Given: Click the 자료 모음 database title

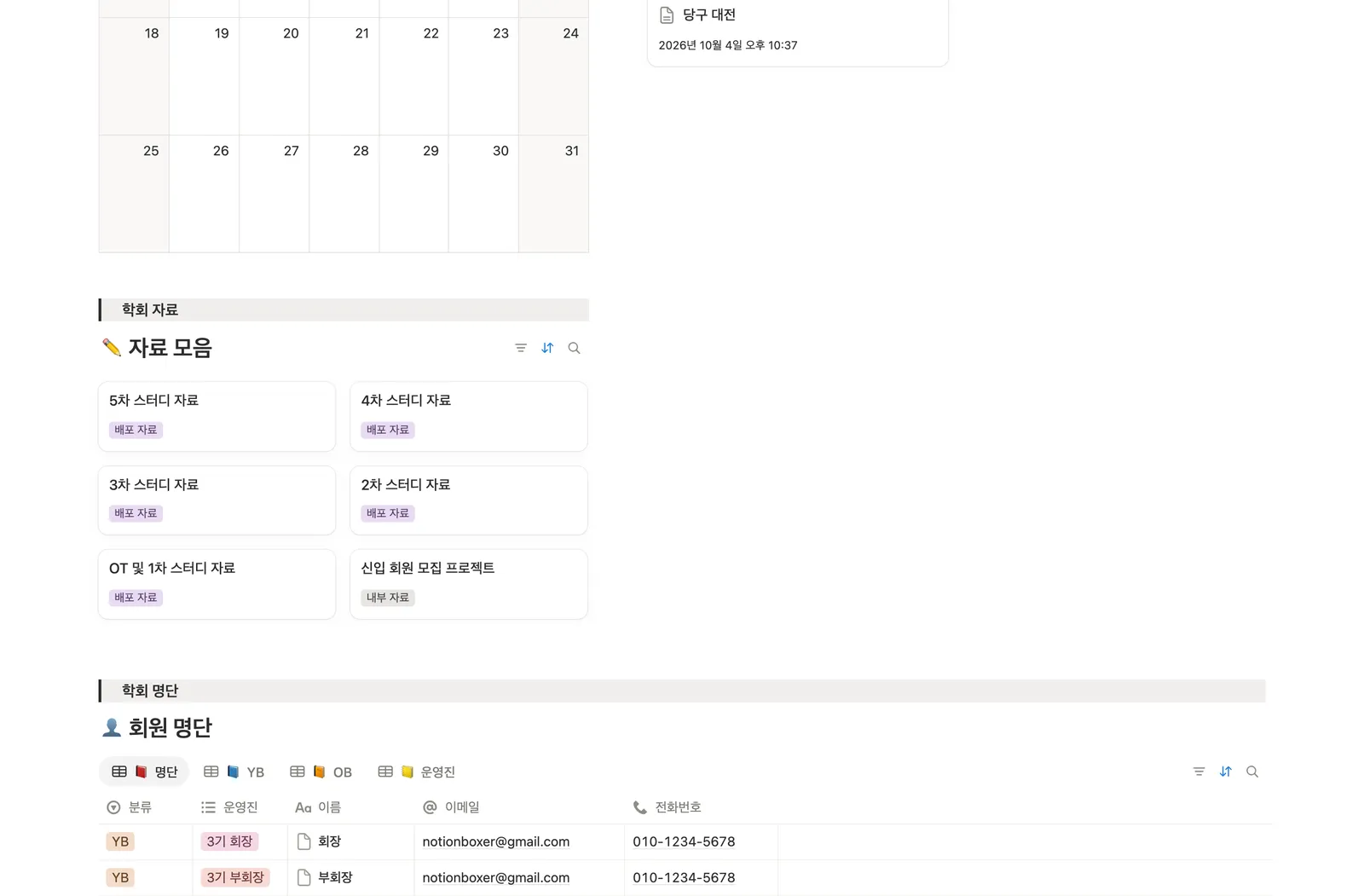Looking at the screenshot, I should click(x=170, y=348).
